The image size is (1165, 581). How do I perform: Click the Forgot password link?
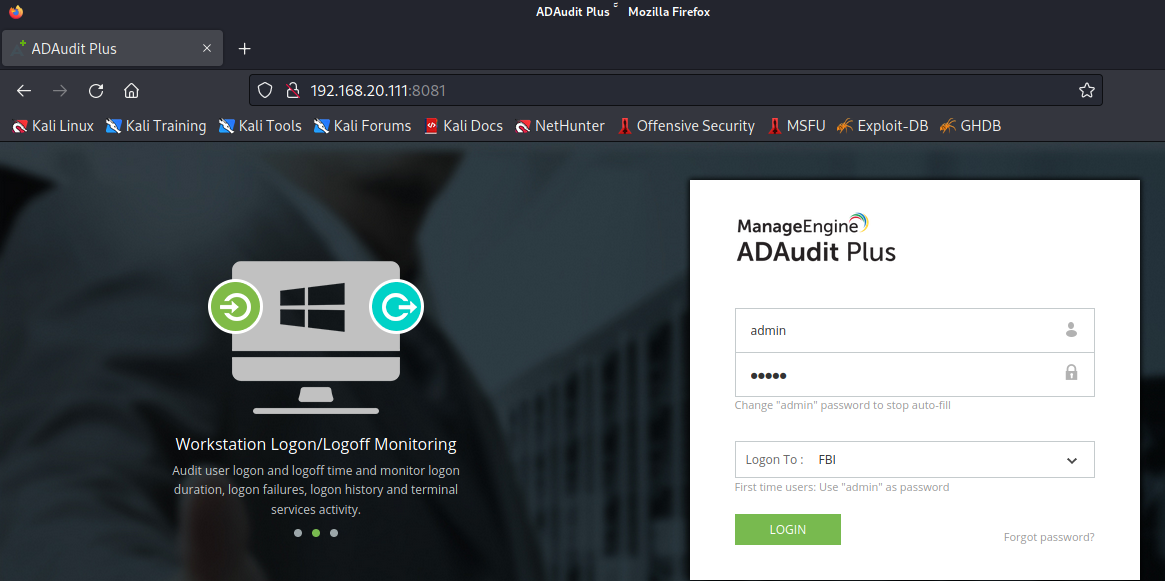click(1048, 537)
